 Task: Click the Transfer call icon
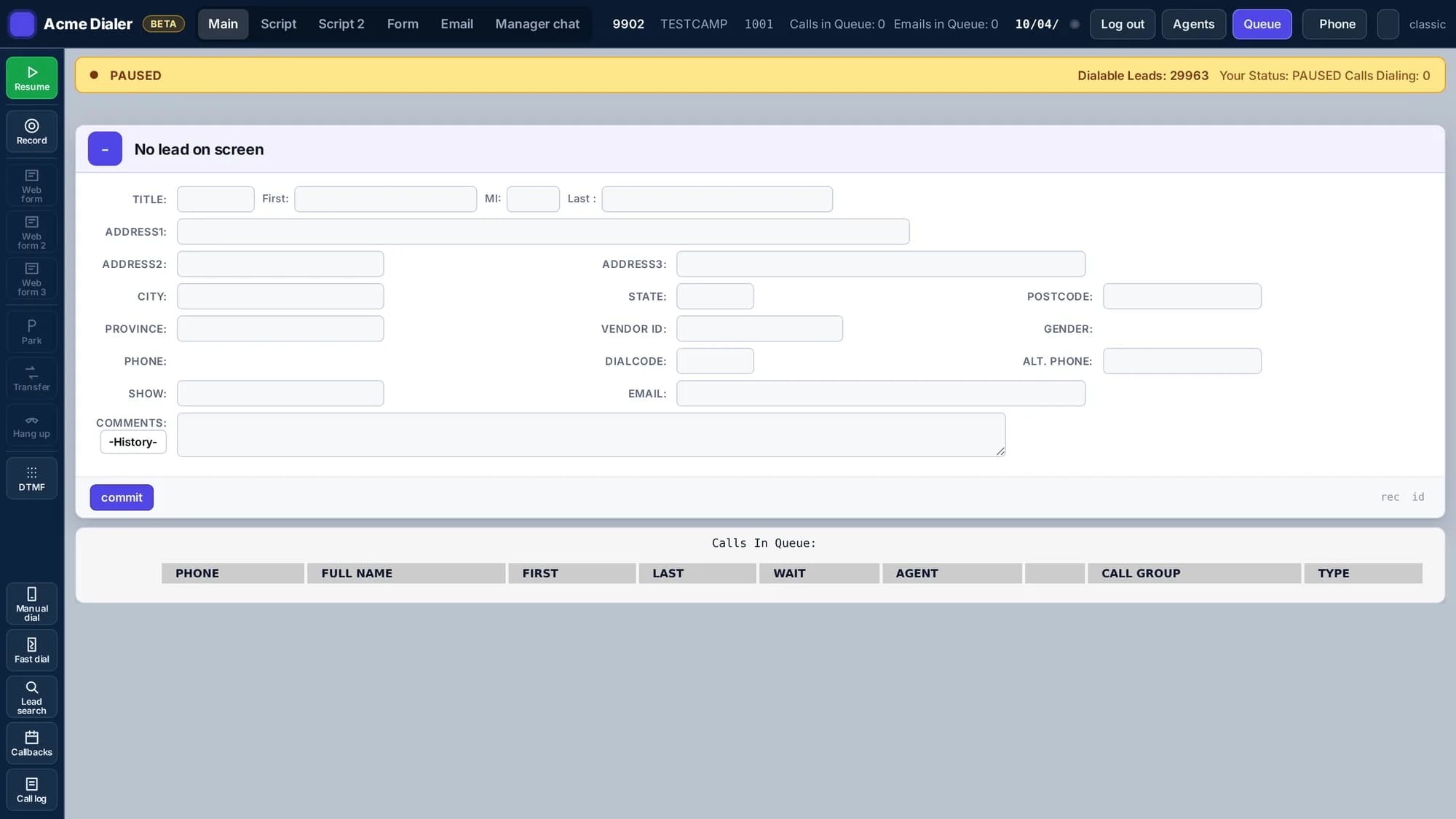pyautogui.click(x=32, y=379)
